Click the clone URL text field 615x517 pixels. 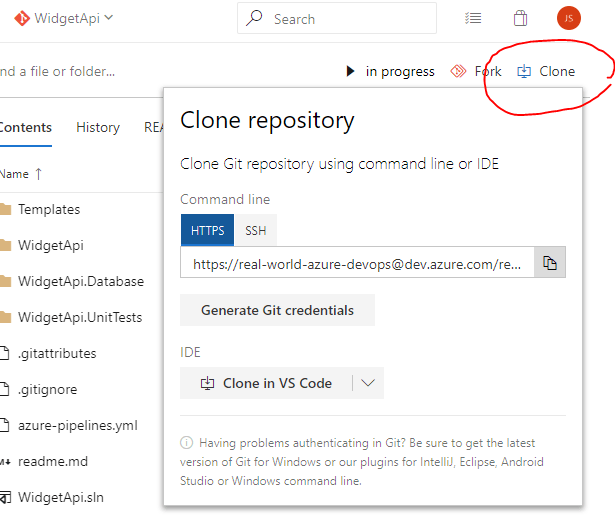coord(357,262)
